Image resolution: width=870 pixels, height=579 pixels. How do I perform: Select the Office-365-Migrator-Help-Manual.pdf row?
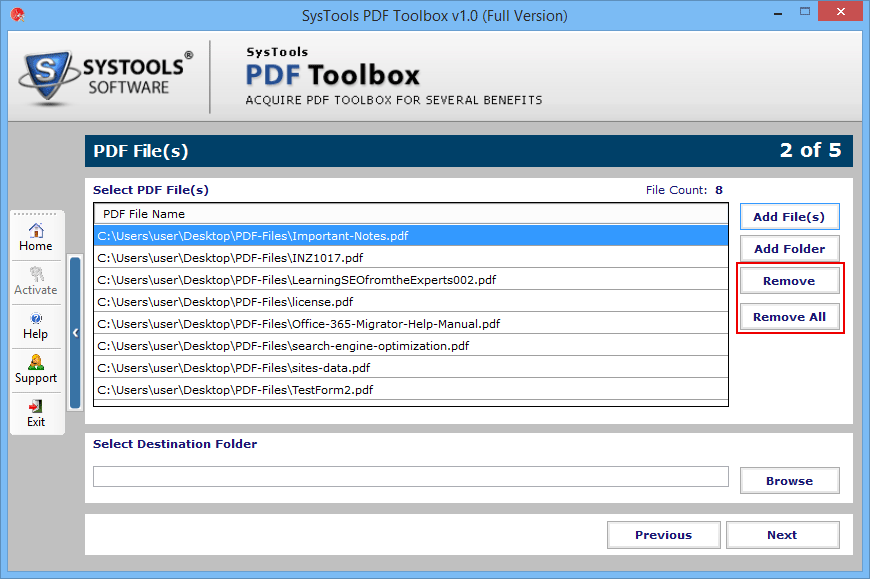pos(411,324)
